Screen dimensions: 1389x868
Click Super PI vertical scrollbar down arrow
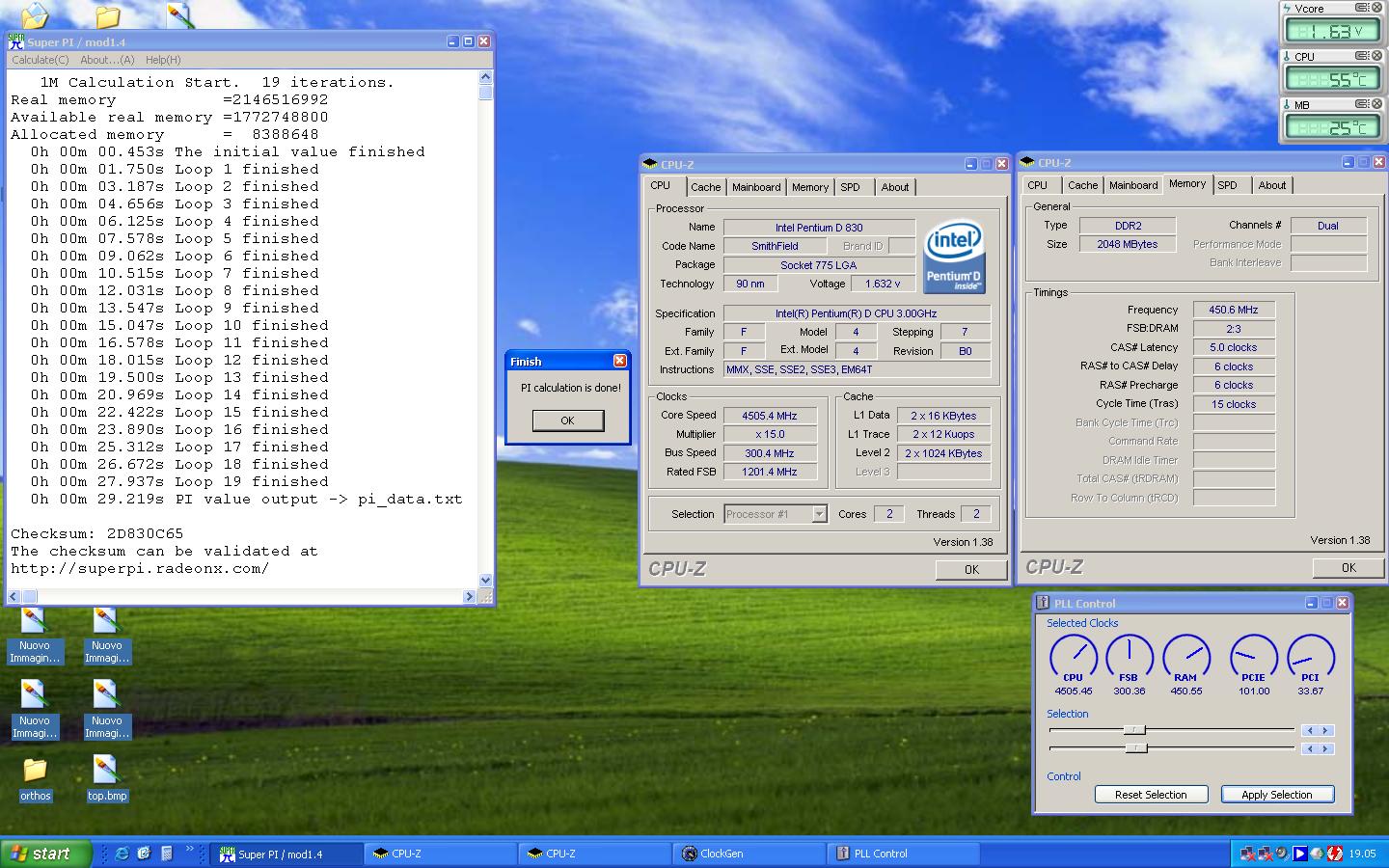(x=485, y=581)
